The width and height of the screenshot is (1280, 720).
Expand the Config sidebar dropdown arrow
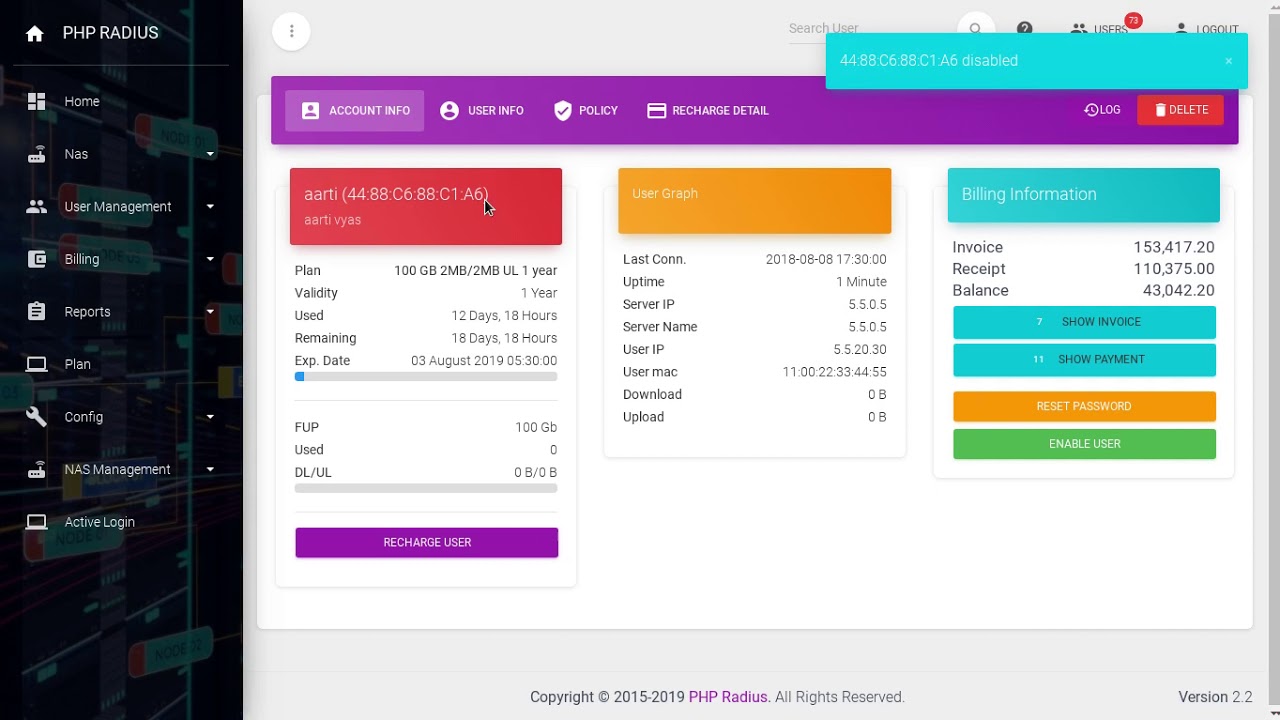(210, 417)
